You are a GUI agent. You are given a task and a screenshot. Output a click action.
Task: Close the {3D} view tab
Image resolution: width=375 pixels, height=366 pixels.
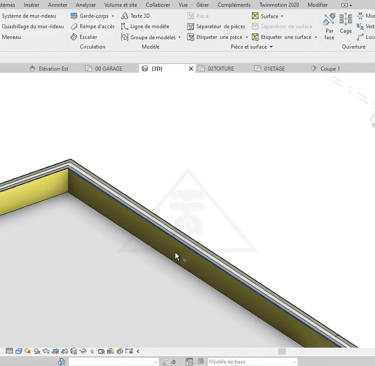click(191, 69)
